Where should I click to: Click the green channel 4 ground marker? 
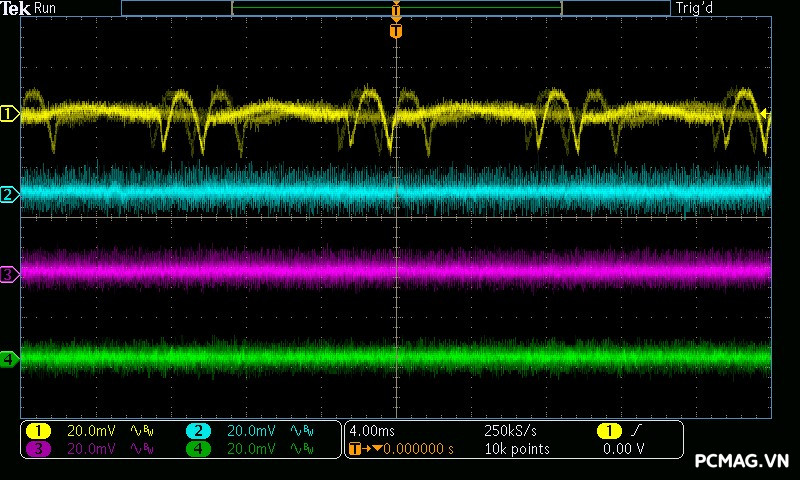point(9,358)
